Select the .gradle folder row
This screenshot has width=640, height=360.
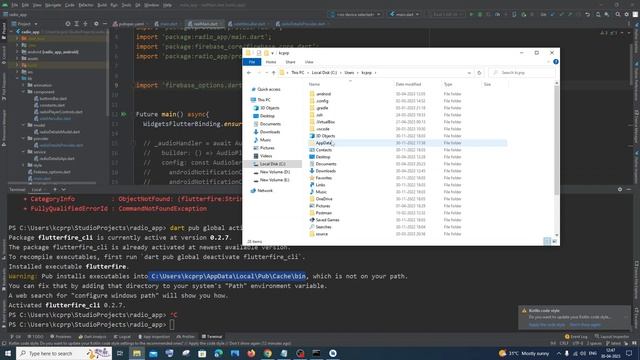[x=407, y=108]
